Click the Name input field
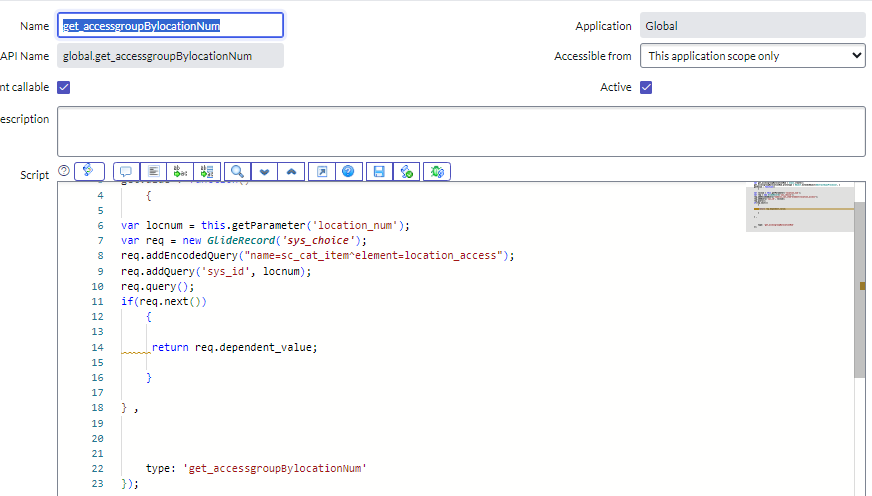 (170, 26)
